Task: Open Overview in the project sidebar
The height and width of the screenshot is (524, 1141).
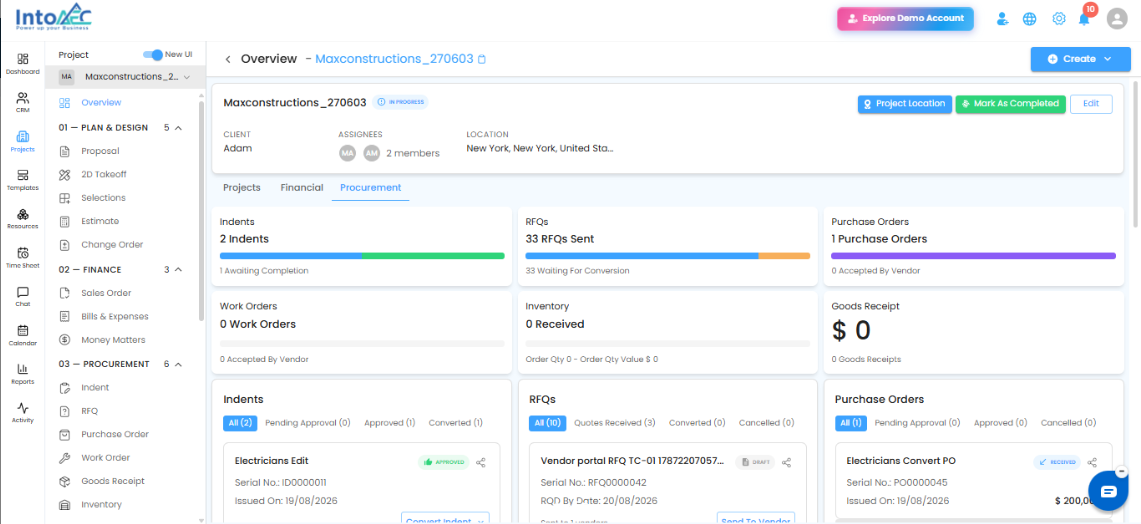Action: click(101, 103)
